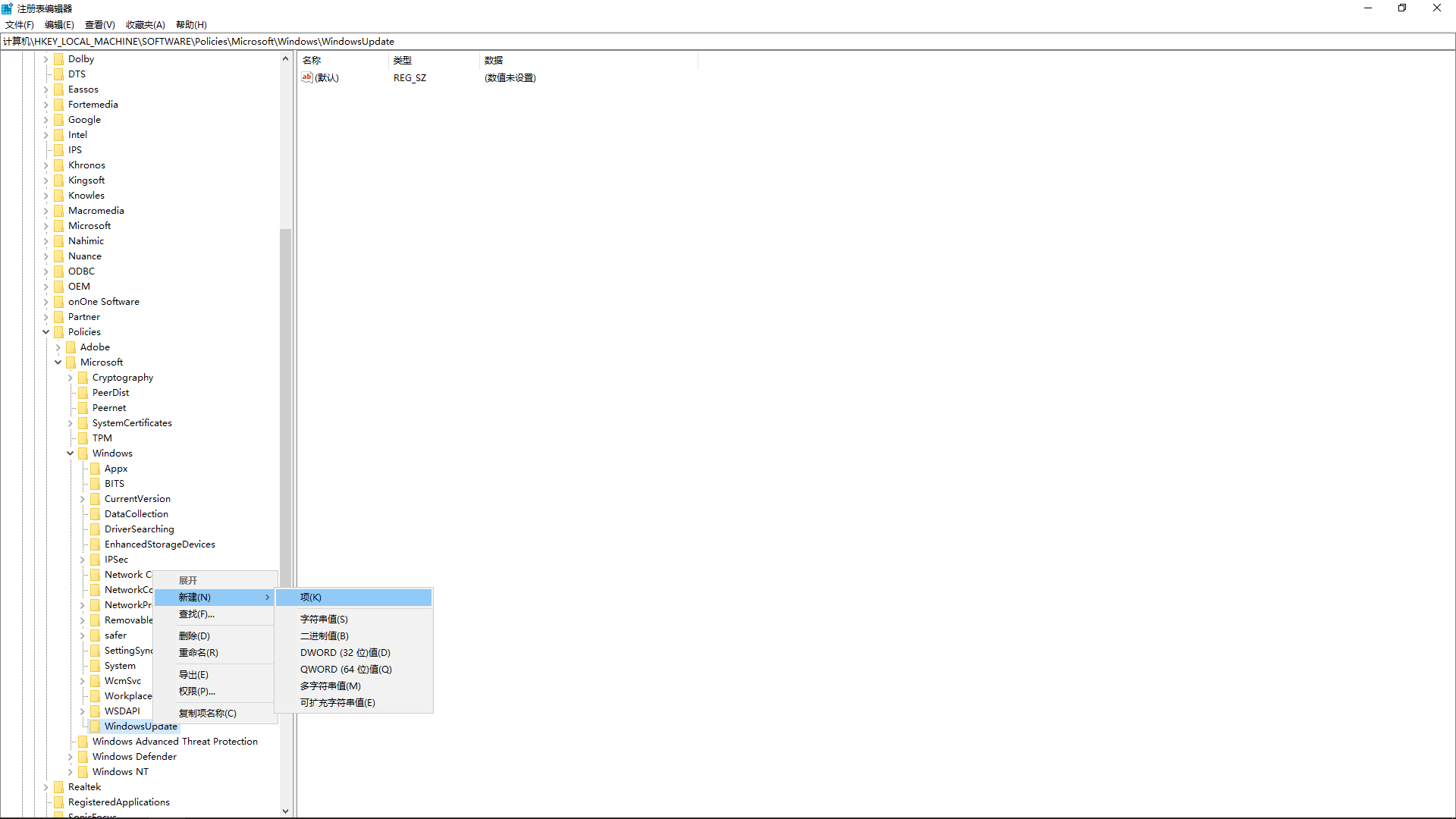Image resolution: width=1456 pixels, height=819 pixels.
Task: Click the (默认) string value icon
Action: coord(307,77)
